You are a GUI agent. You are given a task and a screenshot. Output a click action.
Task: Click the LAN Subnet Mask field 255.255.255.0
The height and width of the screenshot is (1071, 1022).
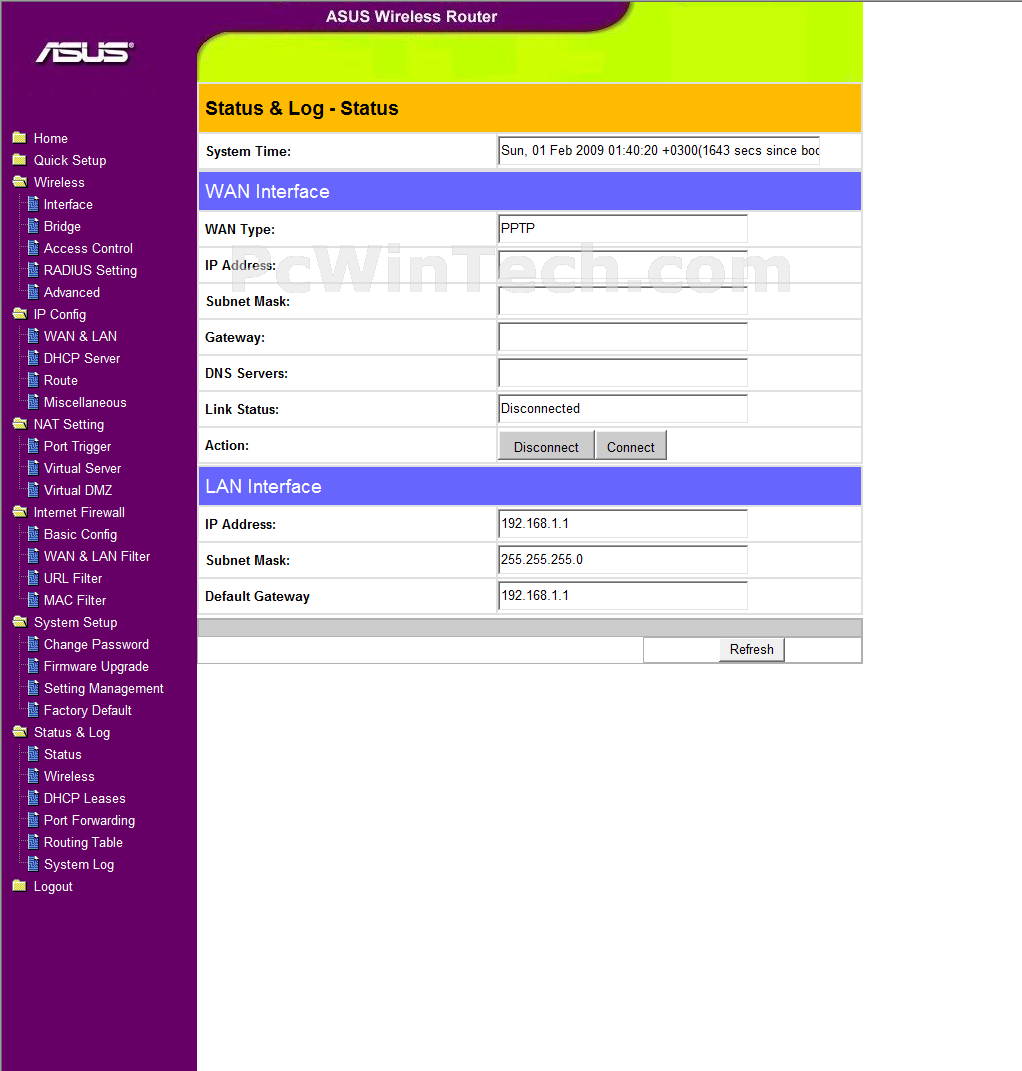(623, 560)
